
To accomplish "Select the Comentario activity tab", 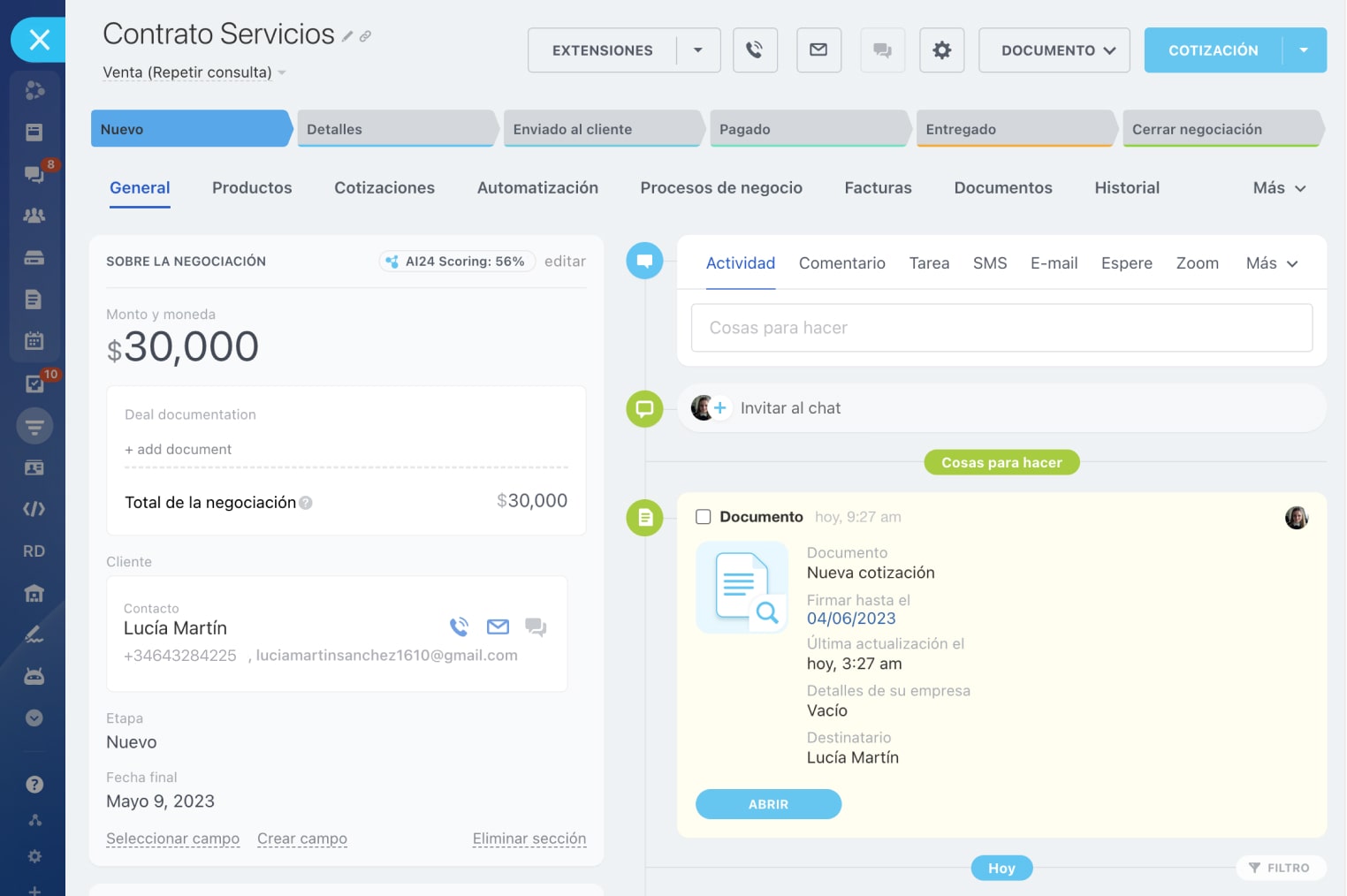I will tap(841, 263).
